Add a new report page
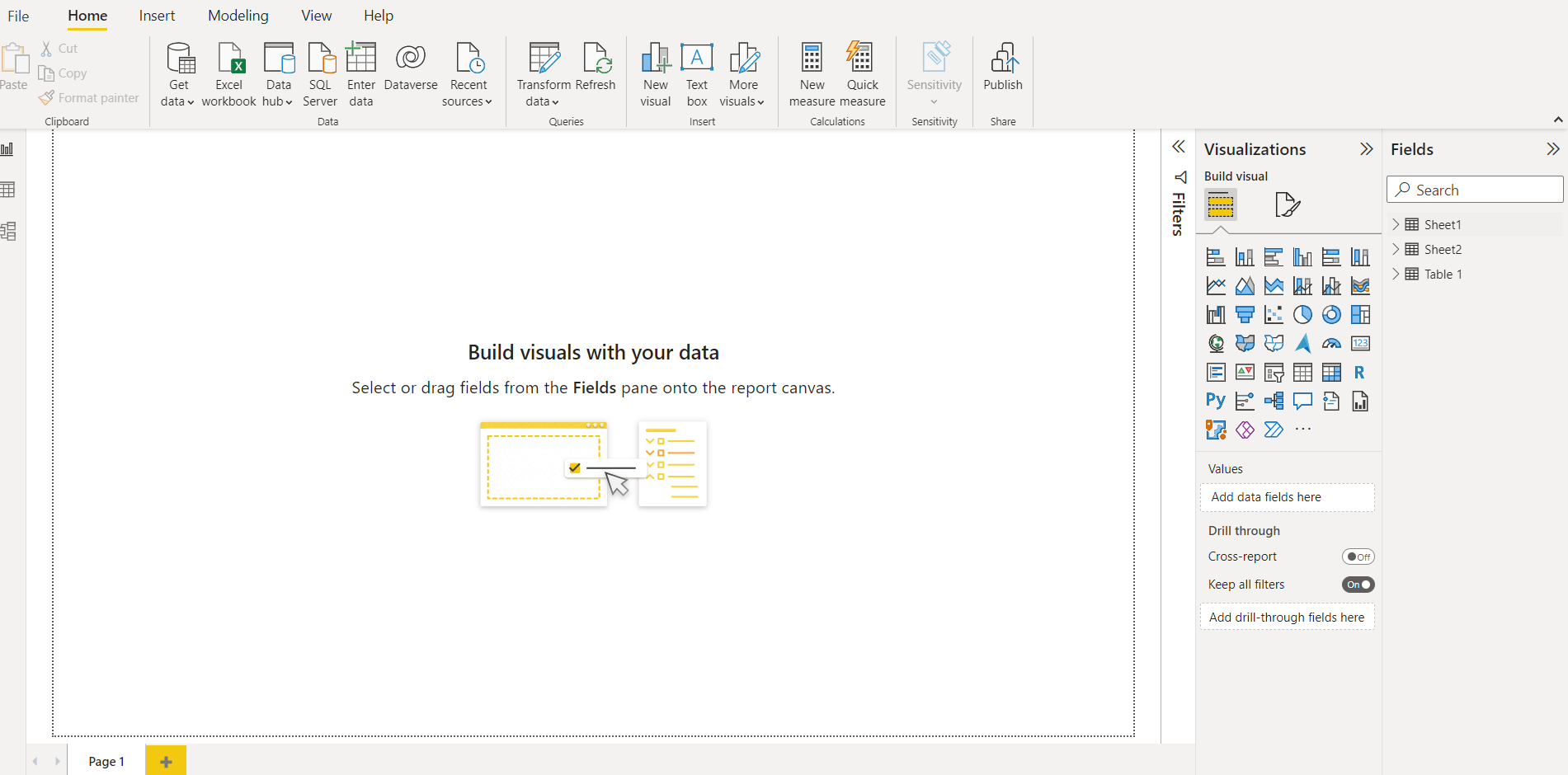Image resolution: width=1568 pixels, height=775 pixels. click(x=166, y=761)
